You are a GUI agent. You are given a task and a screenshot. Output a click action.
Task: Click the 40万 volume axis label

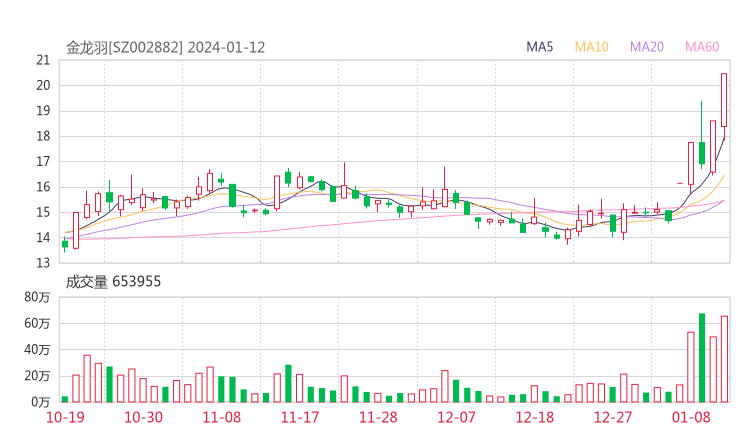tap(37, 350)
